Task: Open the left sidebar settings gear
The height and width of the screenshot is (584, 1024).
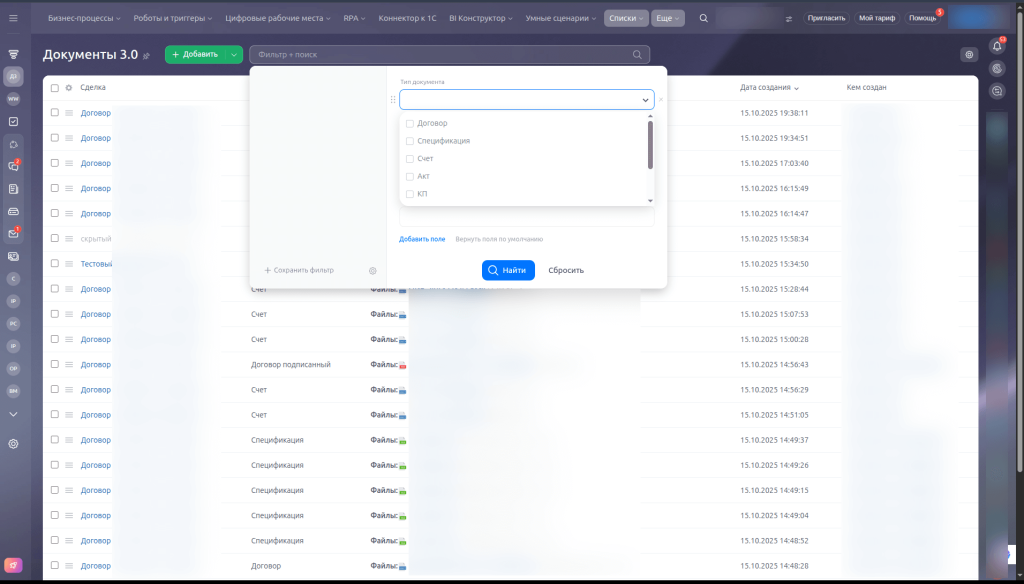Action: pos(13,443)
